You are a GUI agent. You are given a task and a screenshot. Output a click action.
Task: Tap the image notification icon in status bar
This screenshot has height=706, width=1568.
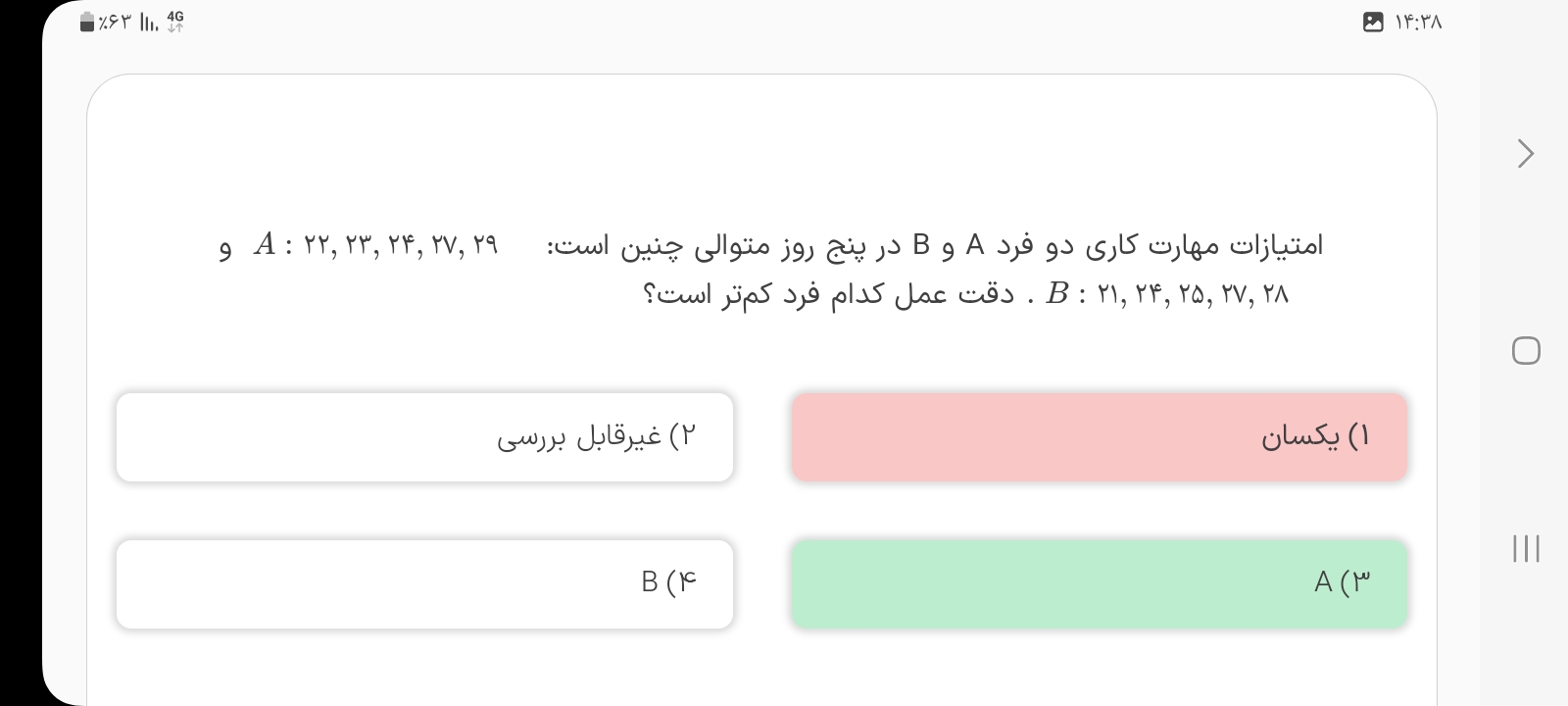1373,22
